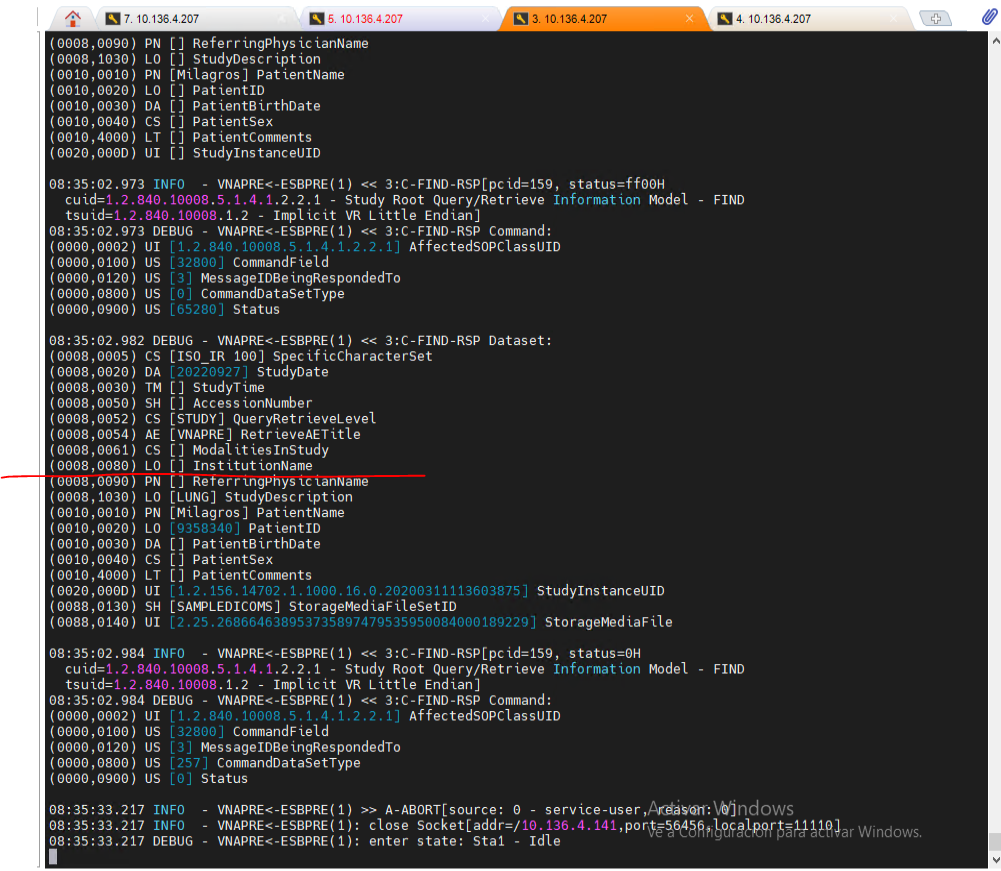Close the tab 4. 10.136.4.207 session

894,19
